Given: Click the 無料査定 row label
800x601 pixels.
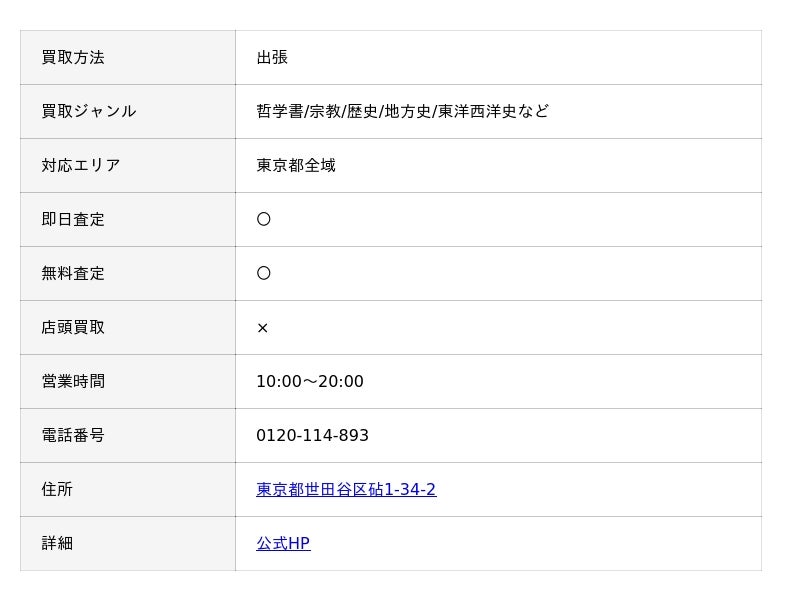Looking at the screenshot, I should tap(73, 273).
